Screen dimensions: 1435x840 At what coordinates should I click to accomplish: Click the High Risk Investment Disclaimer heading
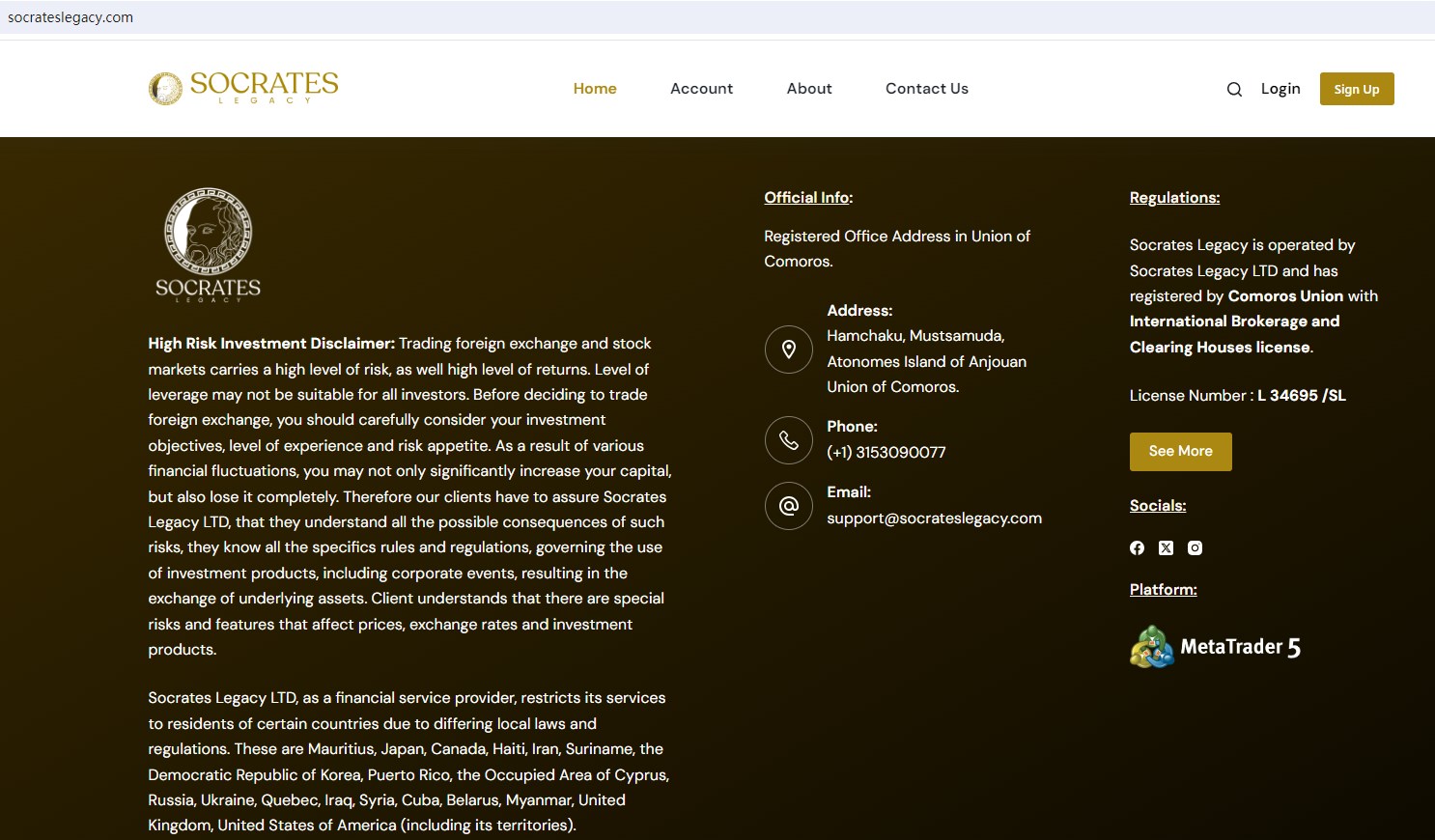271,344
